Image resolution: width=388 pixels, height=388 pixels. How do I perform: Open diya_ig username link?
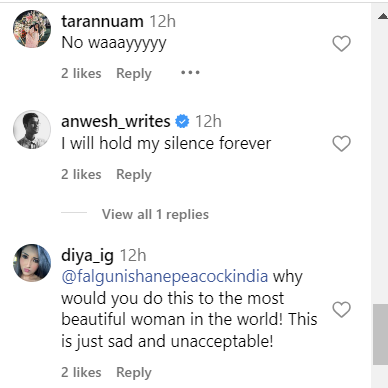[x=87, y=256]
